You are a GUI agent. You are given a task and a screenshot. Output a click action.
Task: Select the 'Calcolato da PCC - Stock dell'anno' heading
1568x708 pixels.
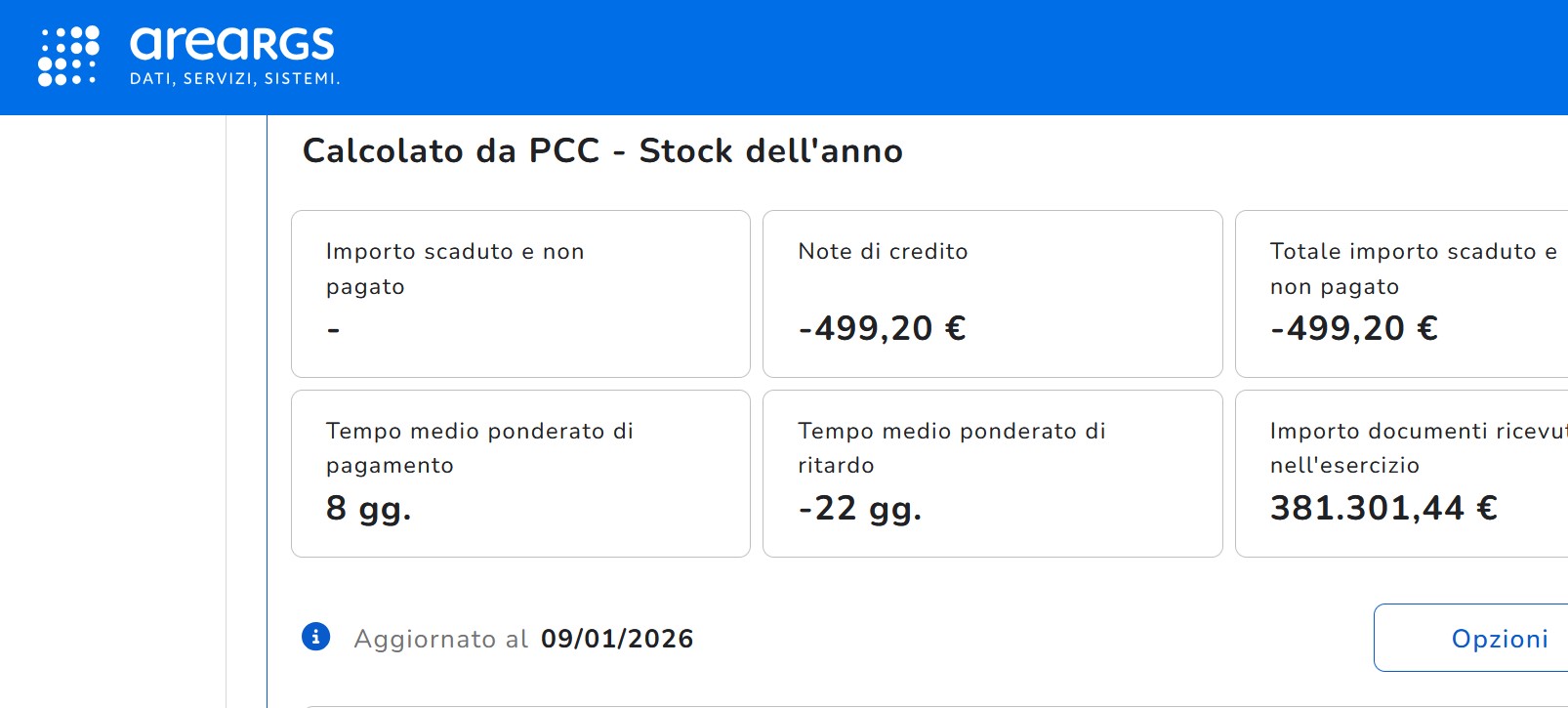(602, 151)
